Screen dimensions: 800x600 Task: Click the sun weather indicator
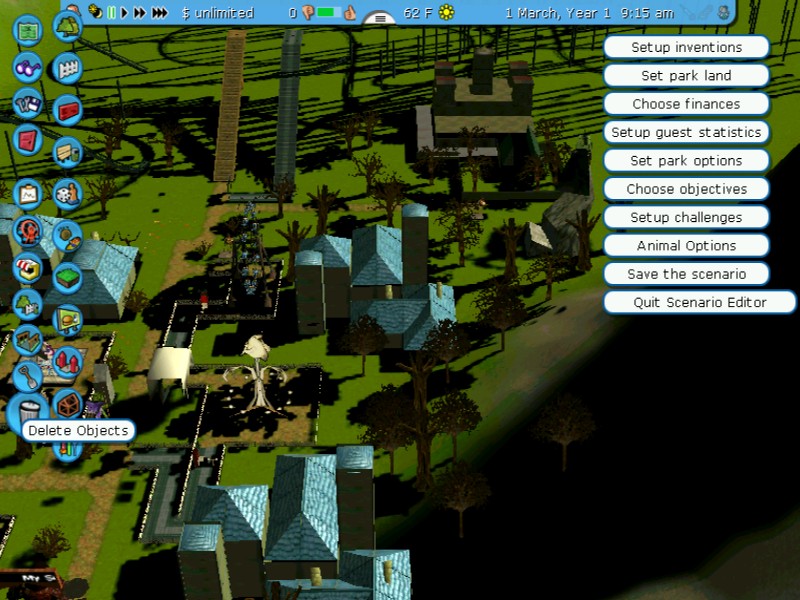coord(446,13)
